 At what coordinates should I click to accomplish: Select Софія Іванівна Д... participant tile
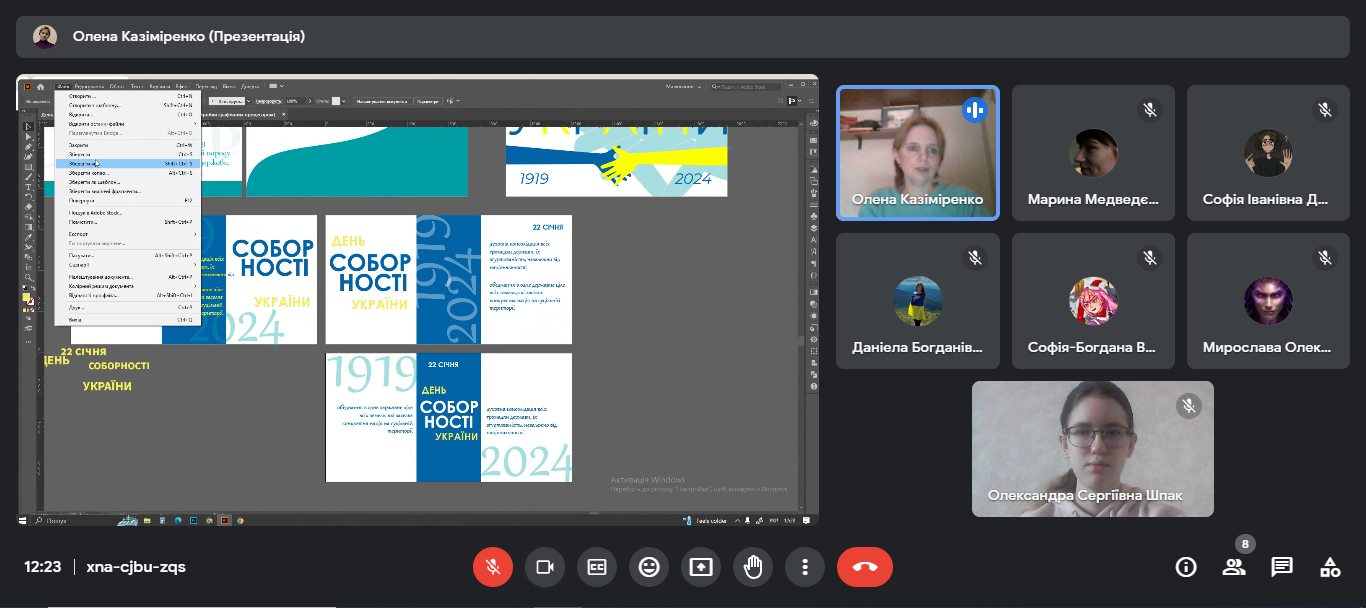point(1268,152)
